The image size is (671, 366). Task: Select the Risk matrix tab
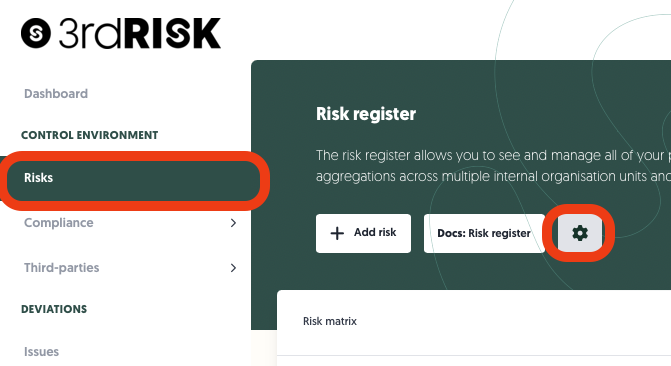click(x=330, y=321)
